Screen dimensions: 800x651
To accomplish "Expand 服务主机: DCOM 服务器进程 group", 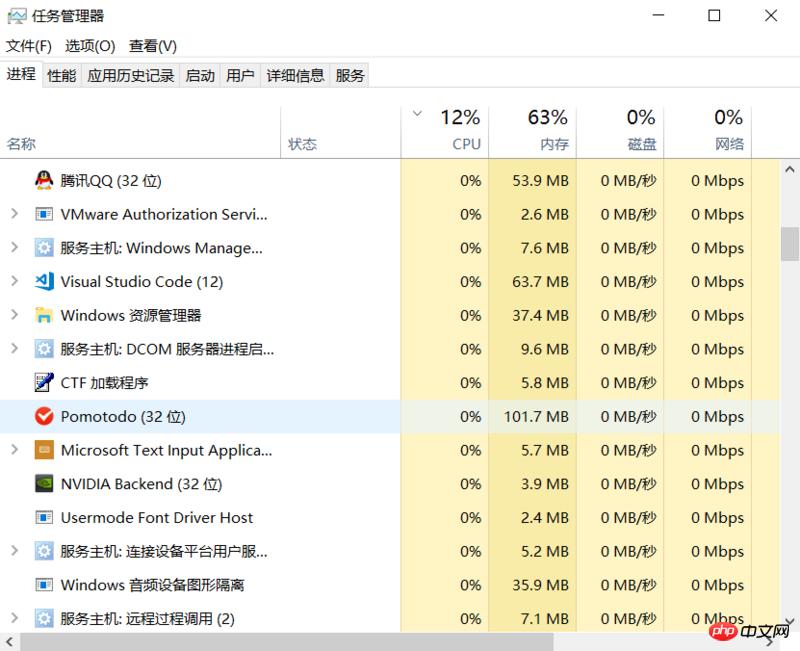I will point(14,349).
